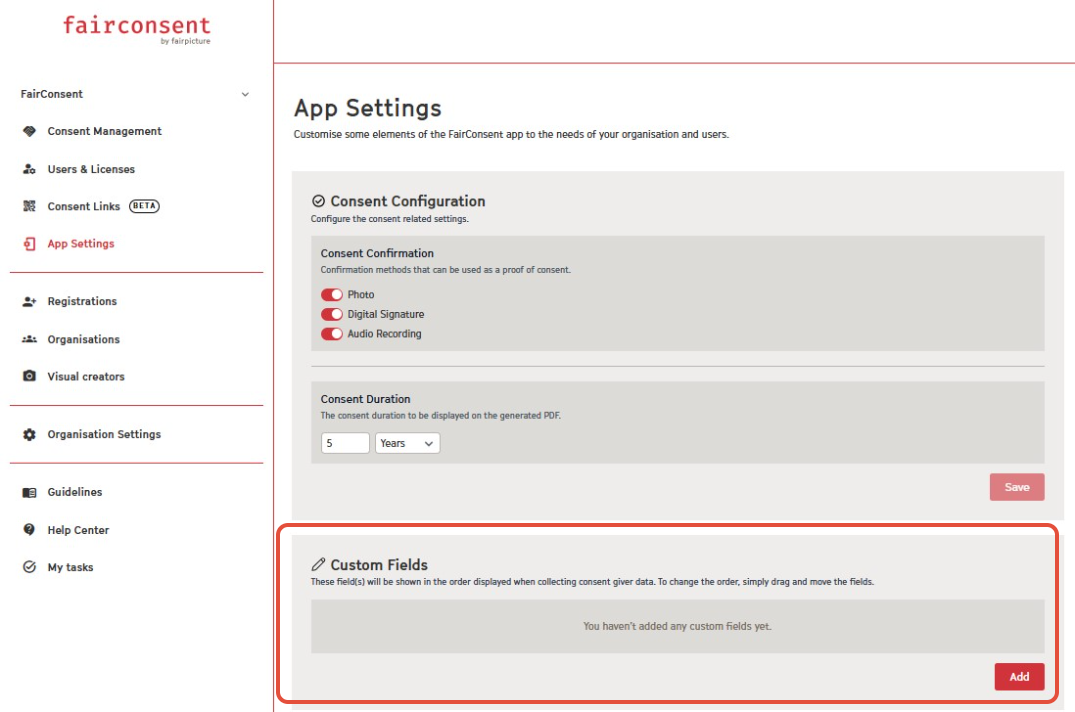Click the Consent Configuration check-circle icon
1075x712 pixels.
point(318,201)
